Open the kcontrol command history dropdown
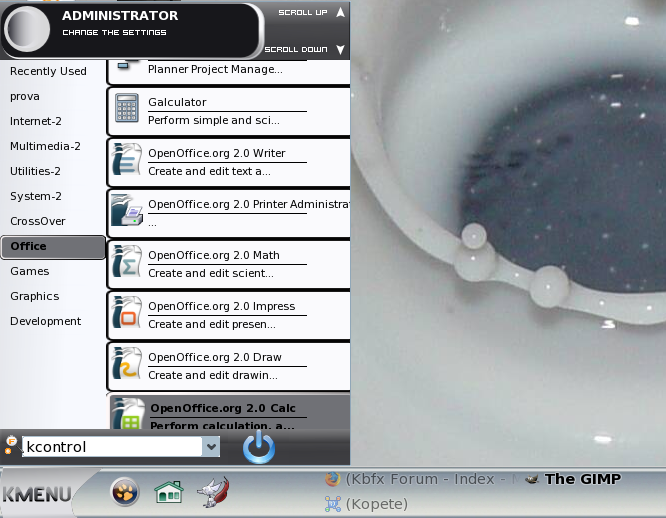The height and width of the screenshot is (518, 666). [x=211, y=447]
